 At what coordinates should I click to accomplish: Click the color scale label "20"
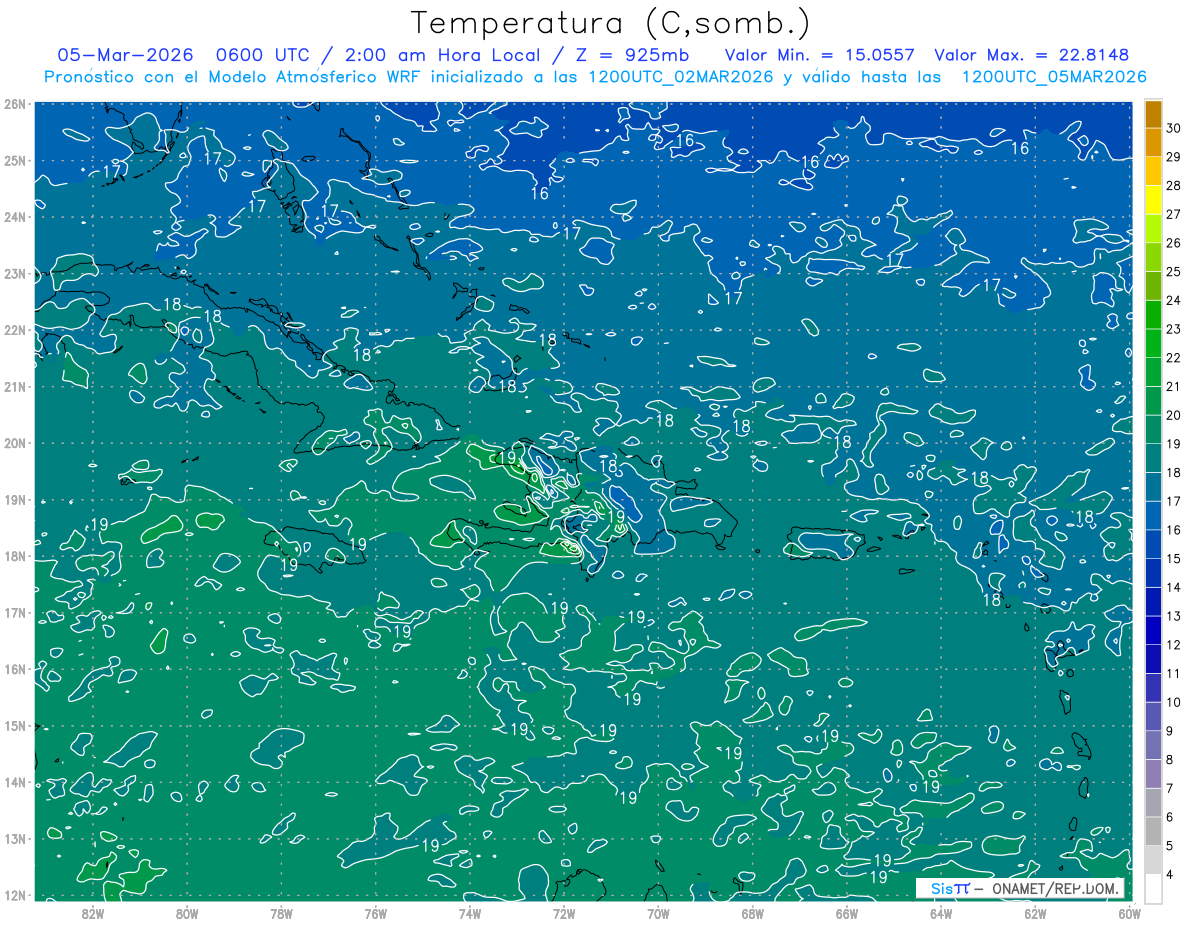tap(1174, 415)
